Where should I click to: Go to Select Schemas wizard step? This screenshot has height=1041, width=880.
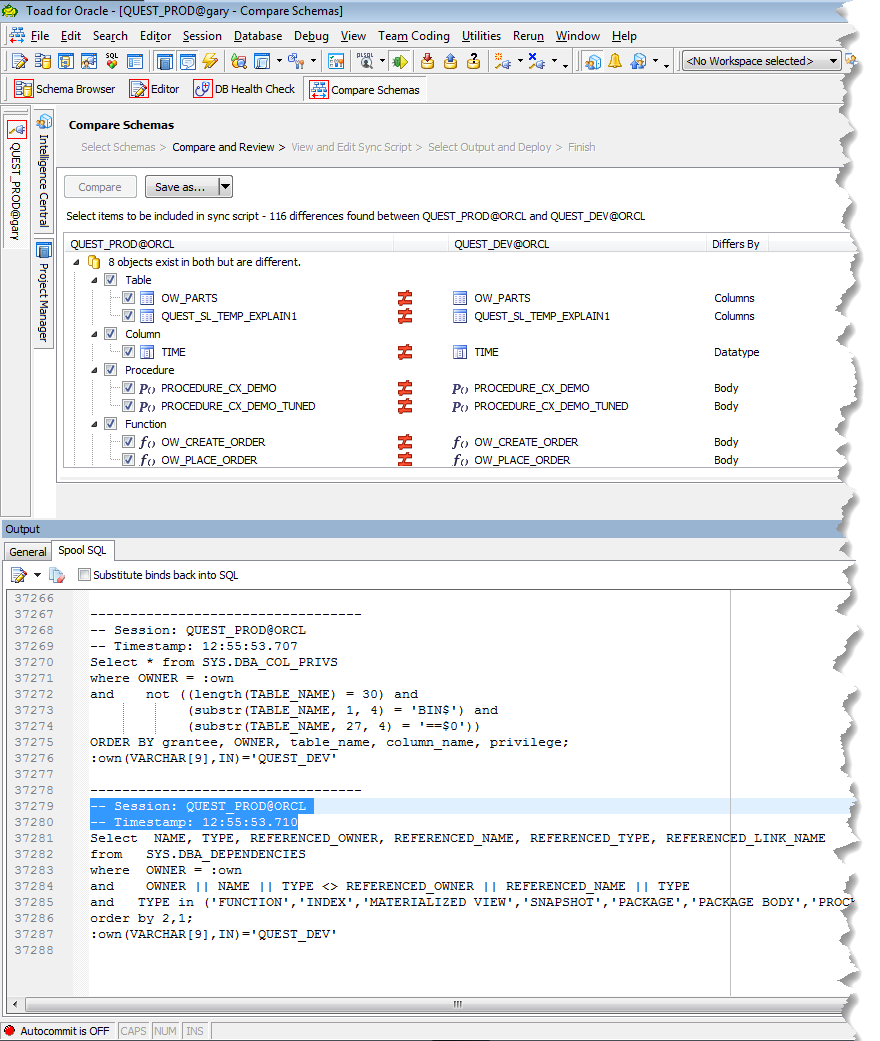click(118, 147)
